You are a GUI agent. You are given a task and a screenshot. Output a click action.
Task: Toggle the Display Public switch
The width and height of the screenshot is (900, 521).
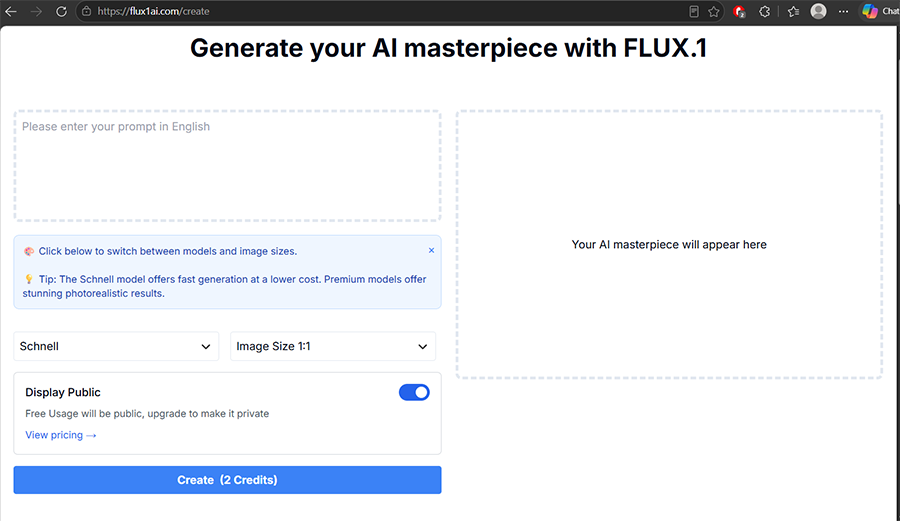coord(414,392)
